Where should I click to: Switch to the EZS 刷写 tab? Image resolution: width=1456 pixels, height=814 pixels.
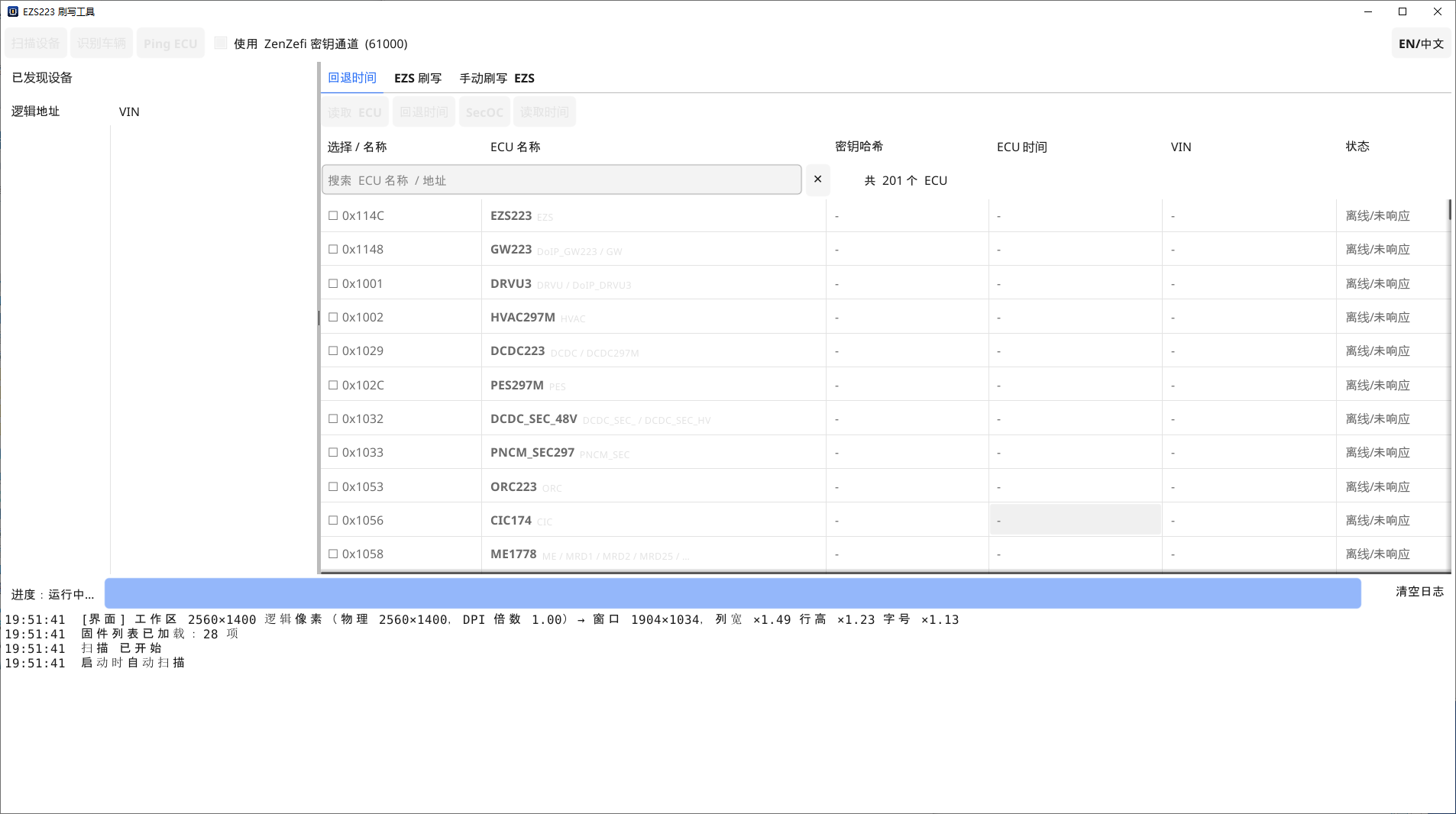(418, 78)
